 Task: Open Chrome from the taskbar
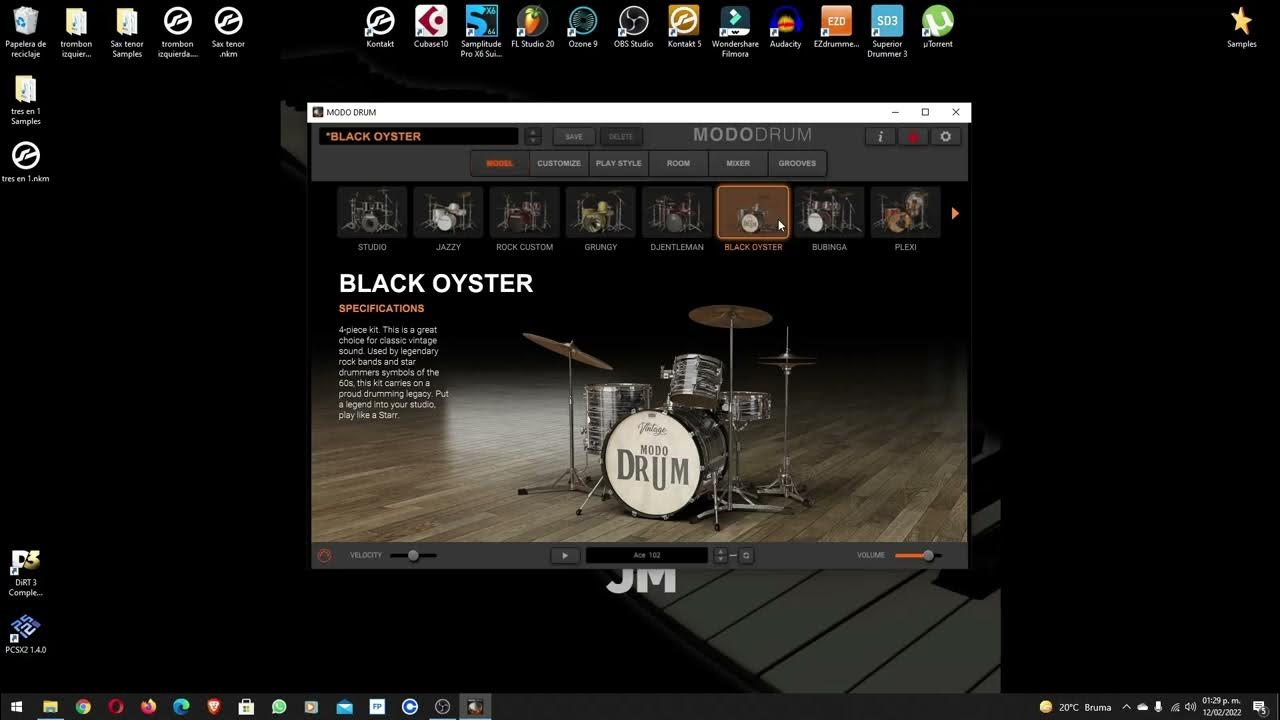[83, 707]
